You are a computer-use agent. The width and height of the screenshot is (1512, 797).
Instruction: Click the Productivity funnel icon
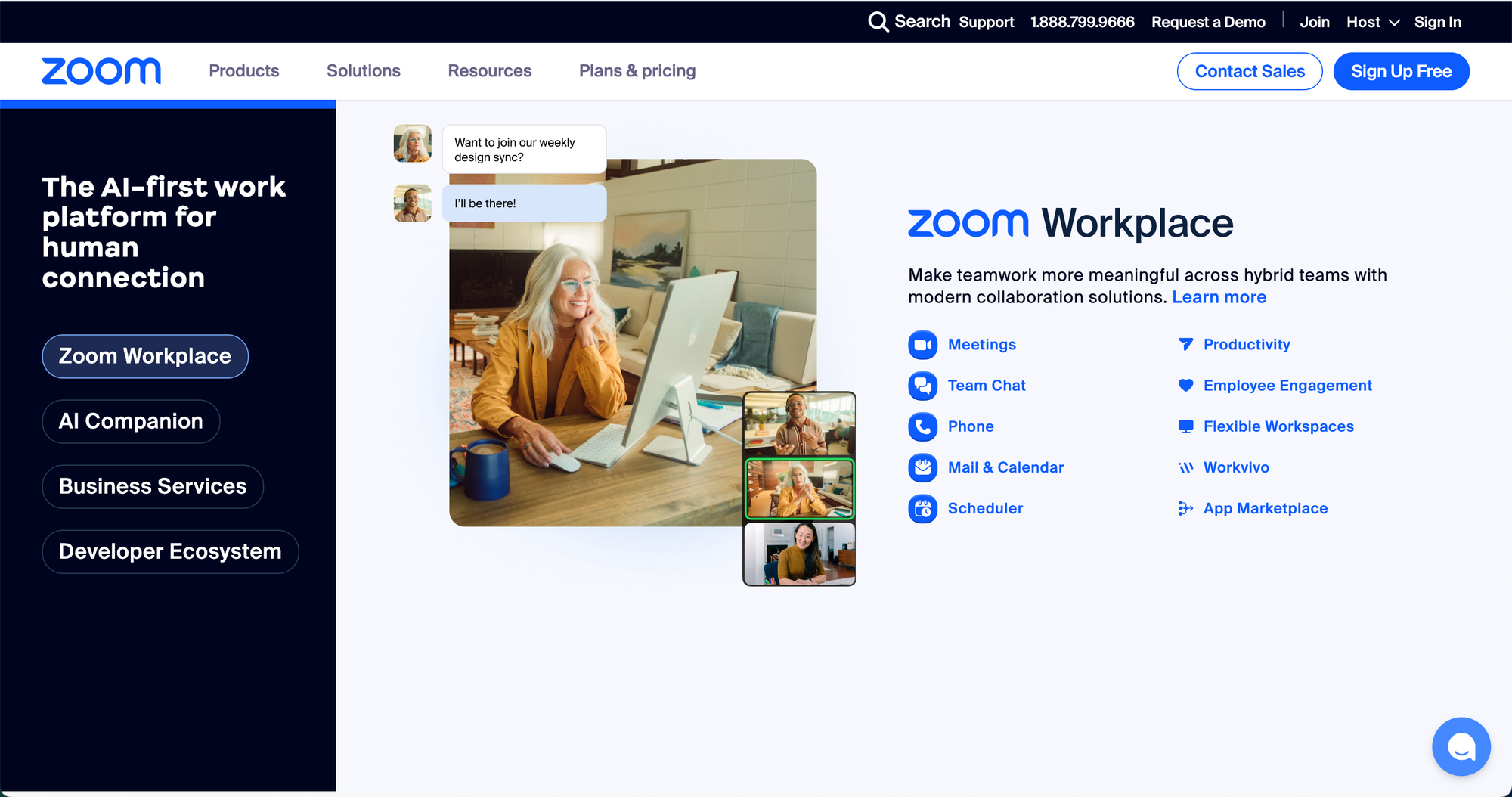coord(1185,345)
